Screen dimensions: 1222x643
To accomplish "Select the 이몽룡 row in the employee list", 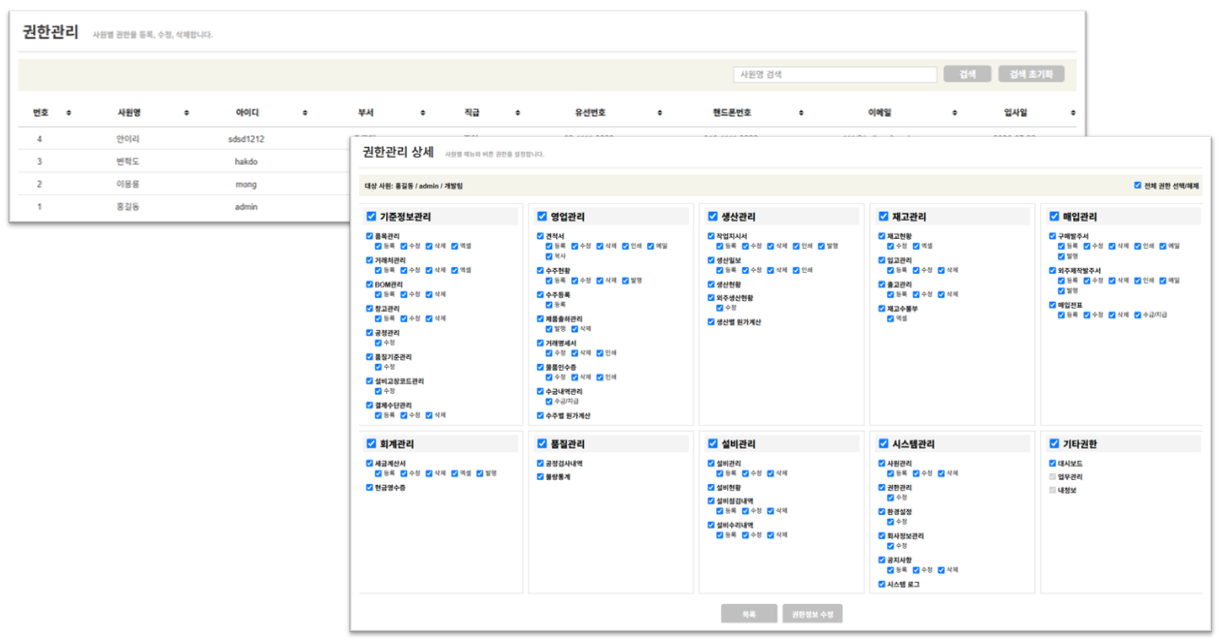I will (184, 184).
